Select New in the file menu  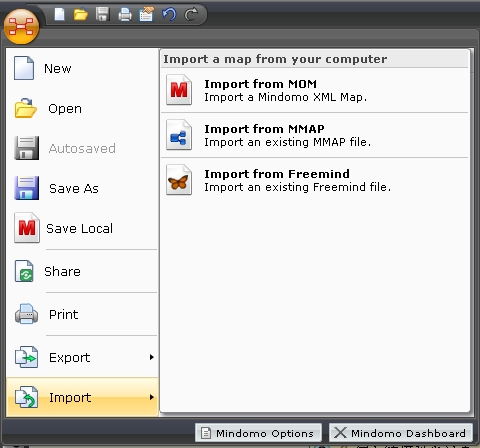[x=82, y=68]
